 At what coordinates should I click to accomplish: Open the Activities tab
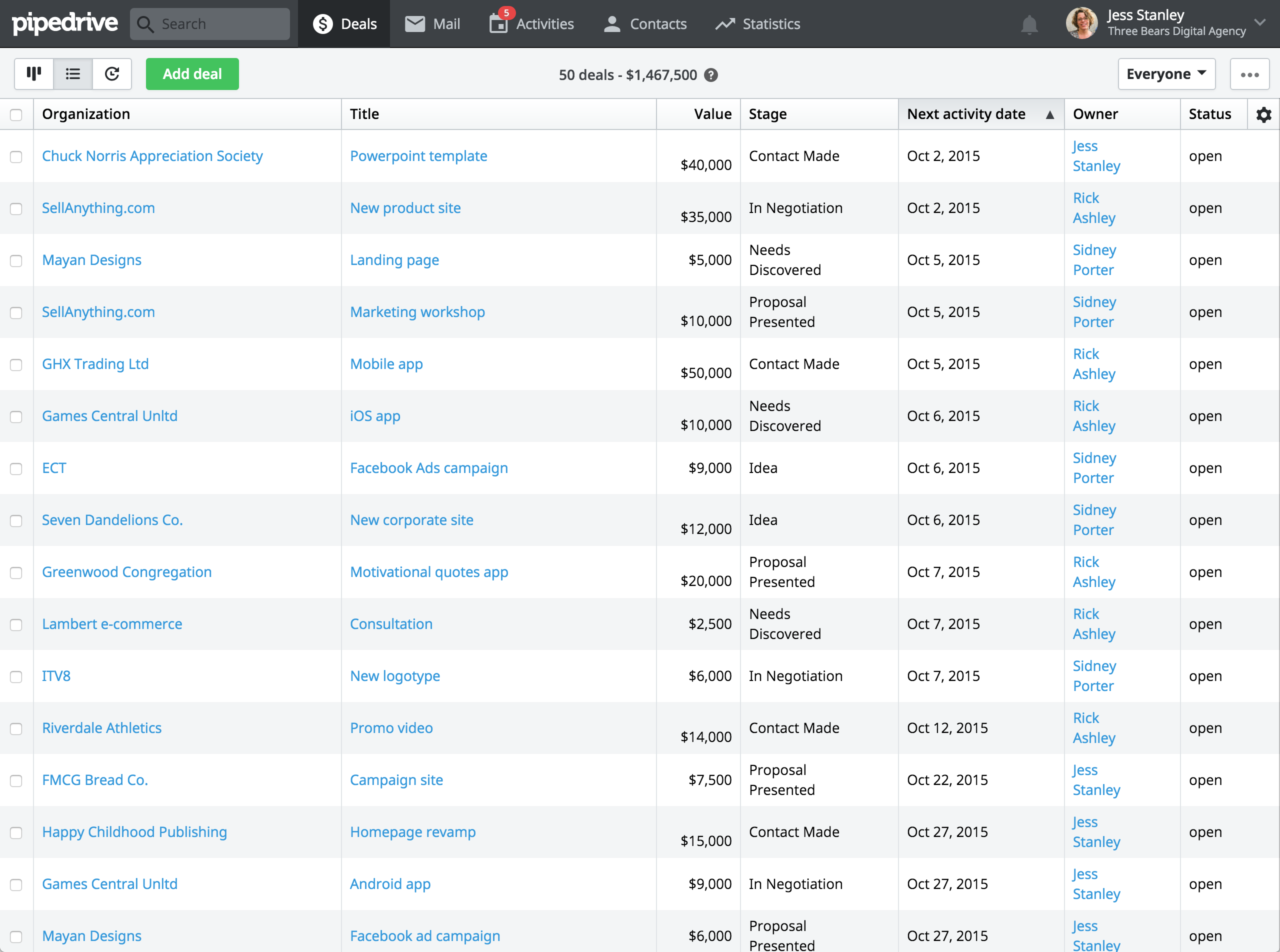pyautogui.click(x=531, y=23)
